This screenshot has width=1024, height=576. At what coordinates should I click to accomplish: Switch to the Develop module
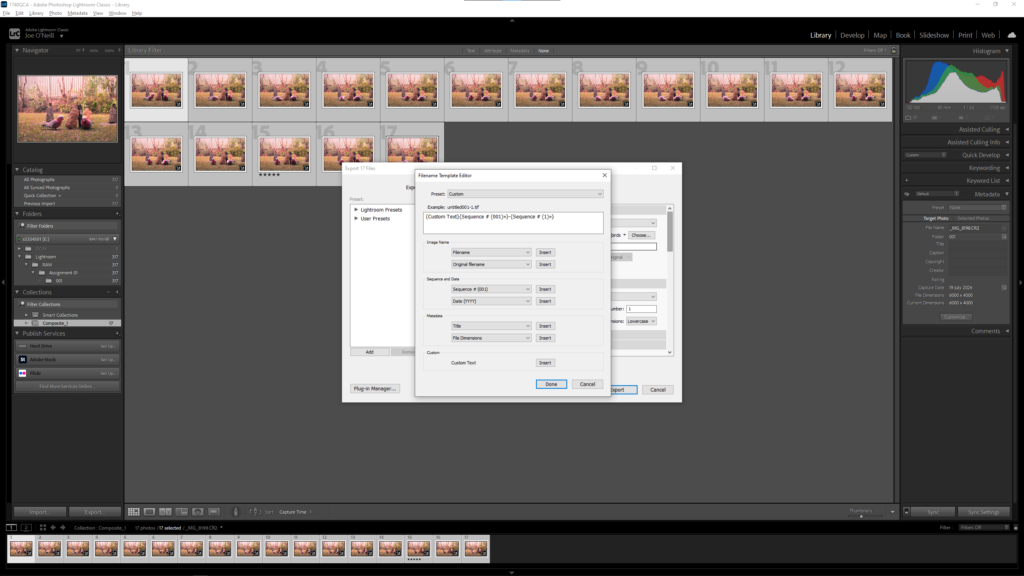852,35
